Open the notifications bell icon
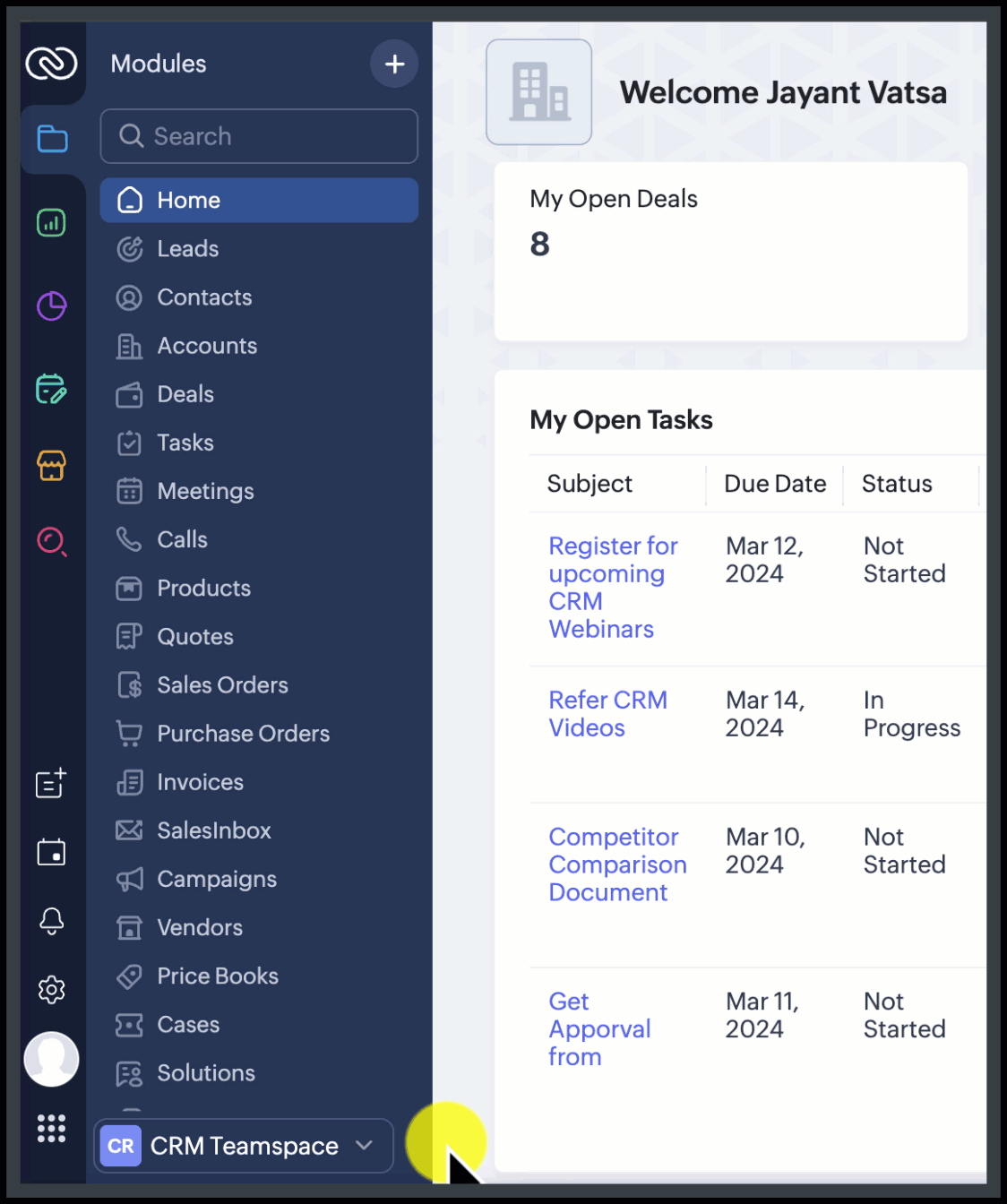1007x1204 pixels. click(x=51, y=921)
